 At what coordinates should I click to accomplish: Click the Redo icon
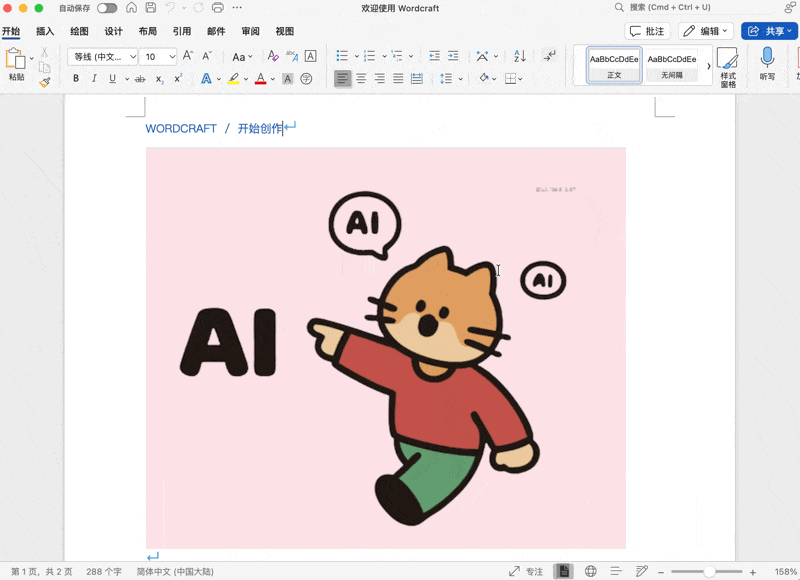(x=198, y=8)
